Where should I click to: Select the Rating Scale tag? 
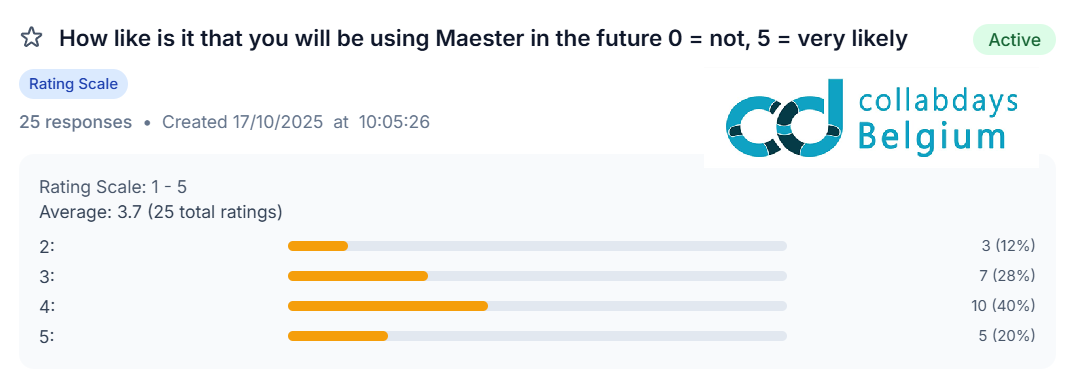[73, 84]
